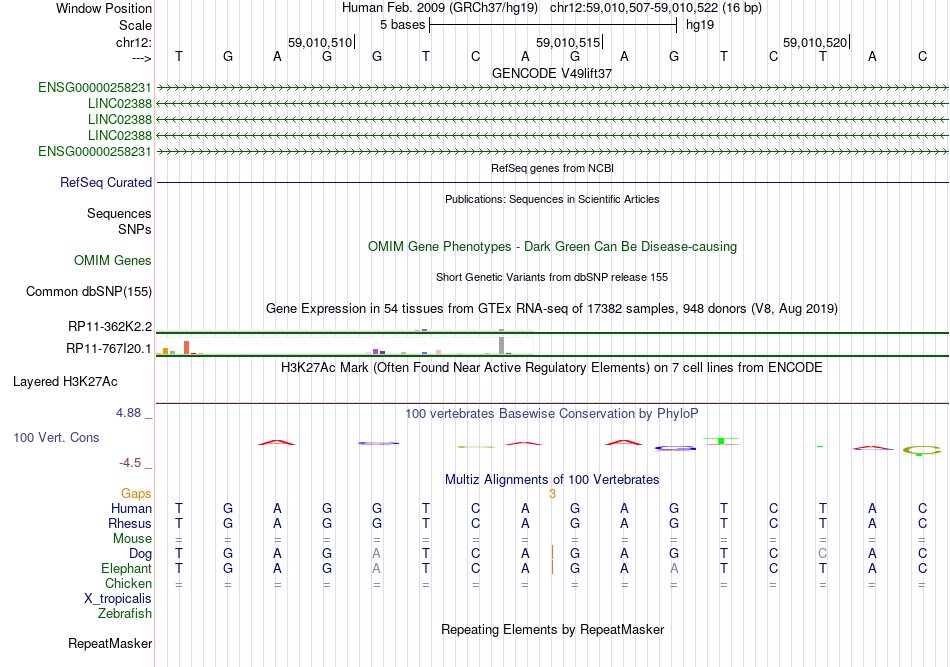Click the GTEx Gene Expression track title
Viewport: 950px width, 667px height.
tap(552, 309)
